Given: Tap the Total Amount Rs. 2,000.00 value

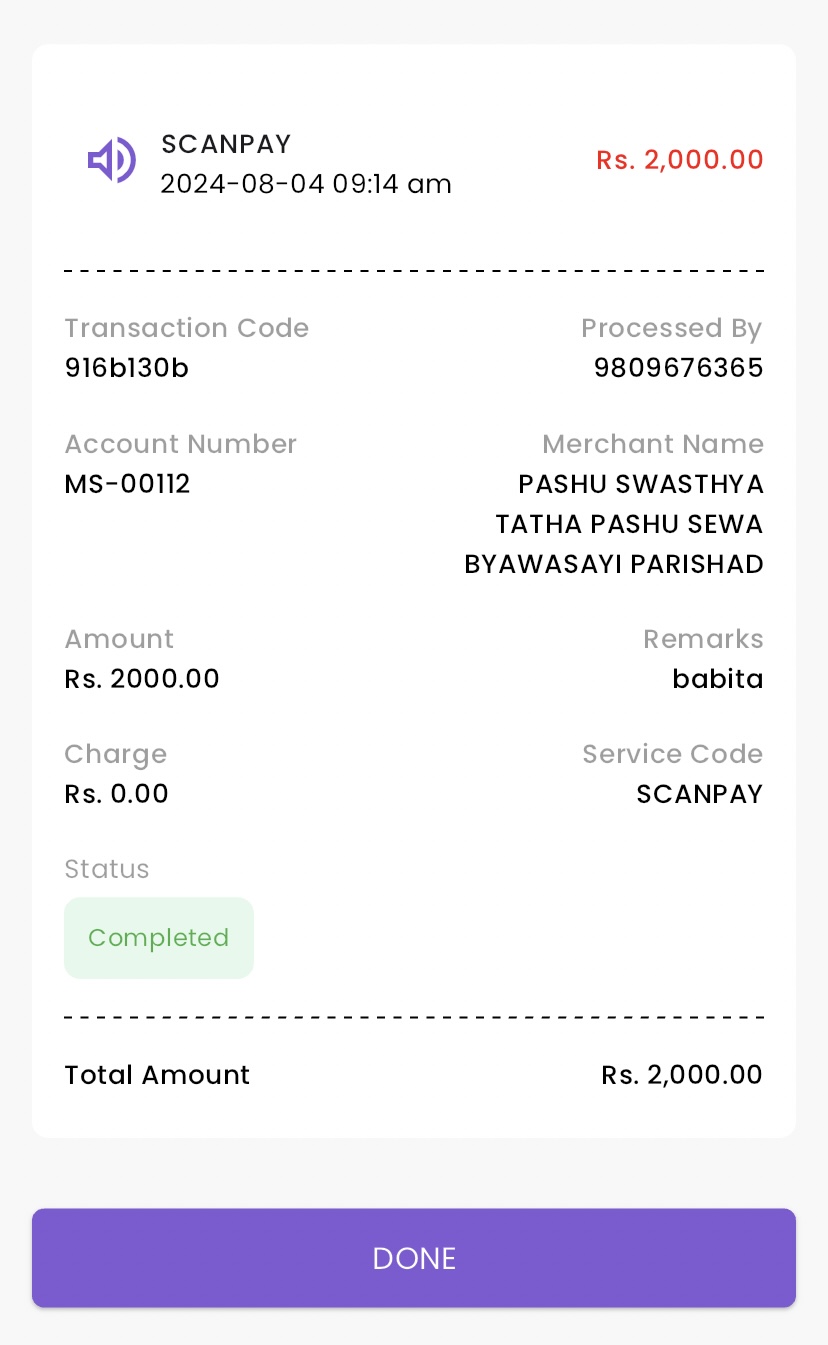Looking at the screenshot, I should point(682,1075).
